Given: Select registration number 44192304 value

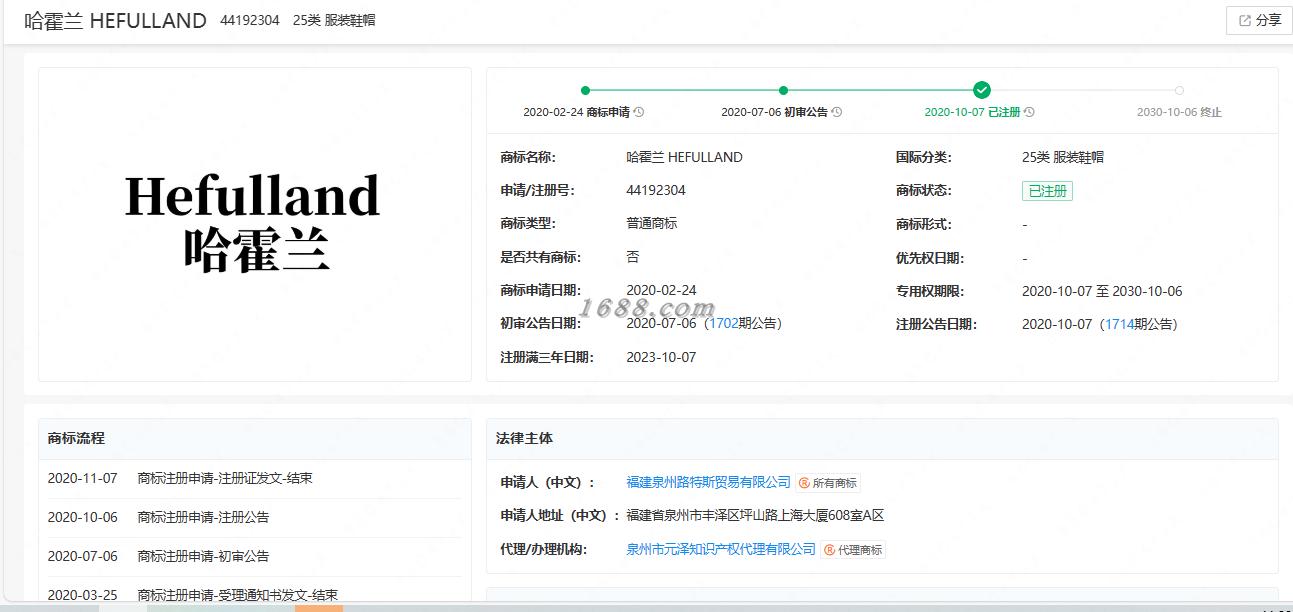Looking at the screenshot, I should [656, 190].
